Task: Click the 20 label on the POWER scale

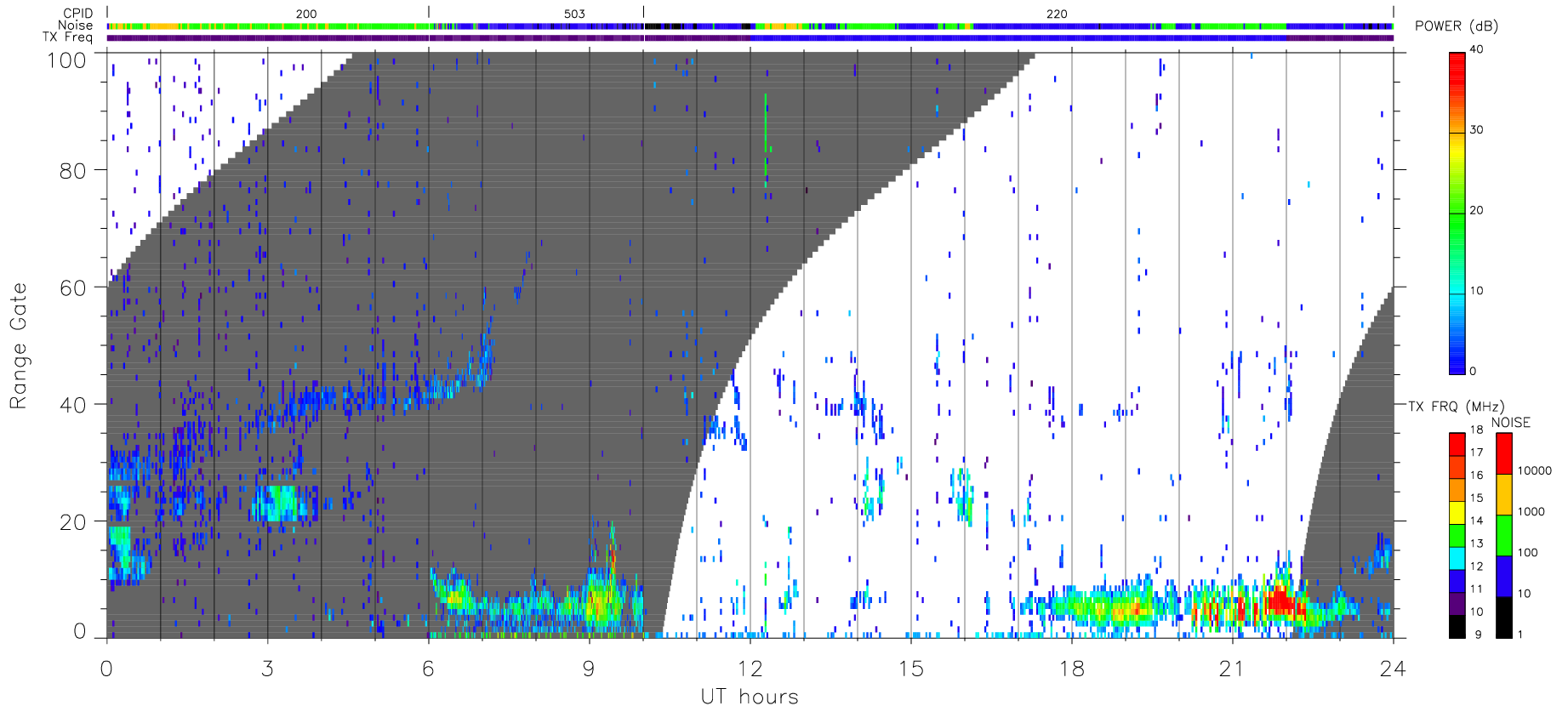Action: pos(1476,210)
